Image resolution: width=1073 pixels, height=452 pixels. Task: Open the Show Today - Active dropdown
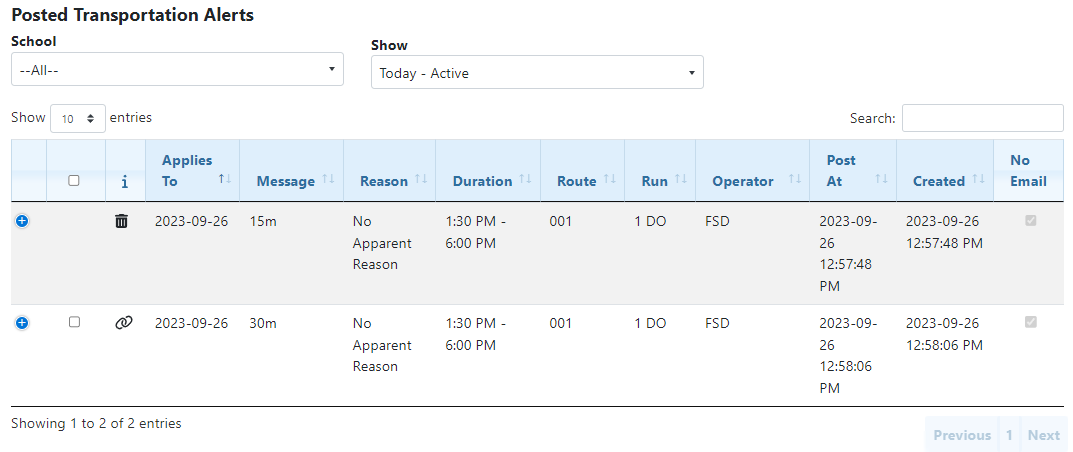pos(537,73)
